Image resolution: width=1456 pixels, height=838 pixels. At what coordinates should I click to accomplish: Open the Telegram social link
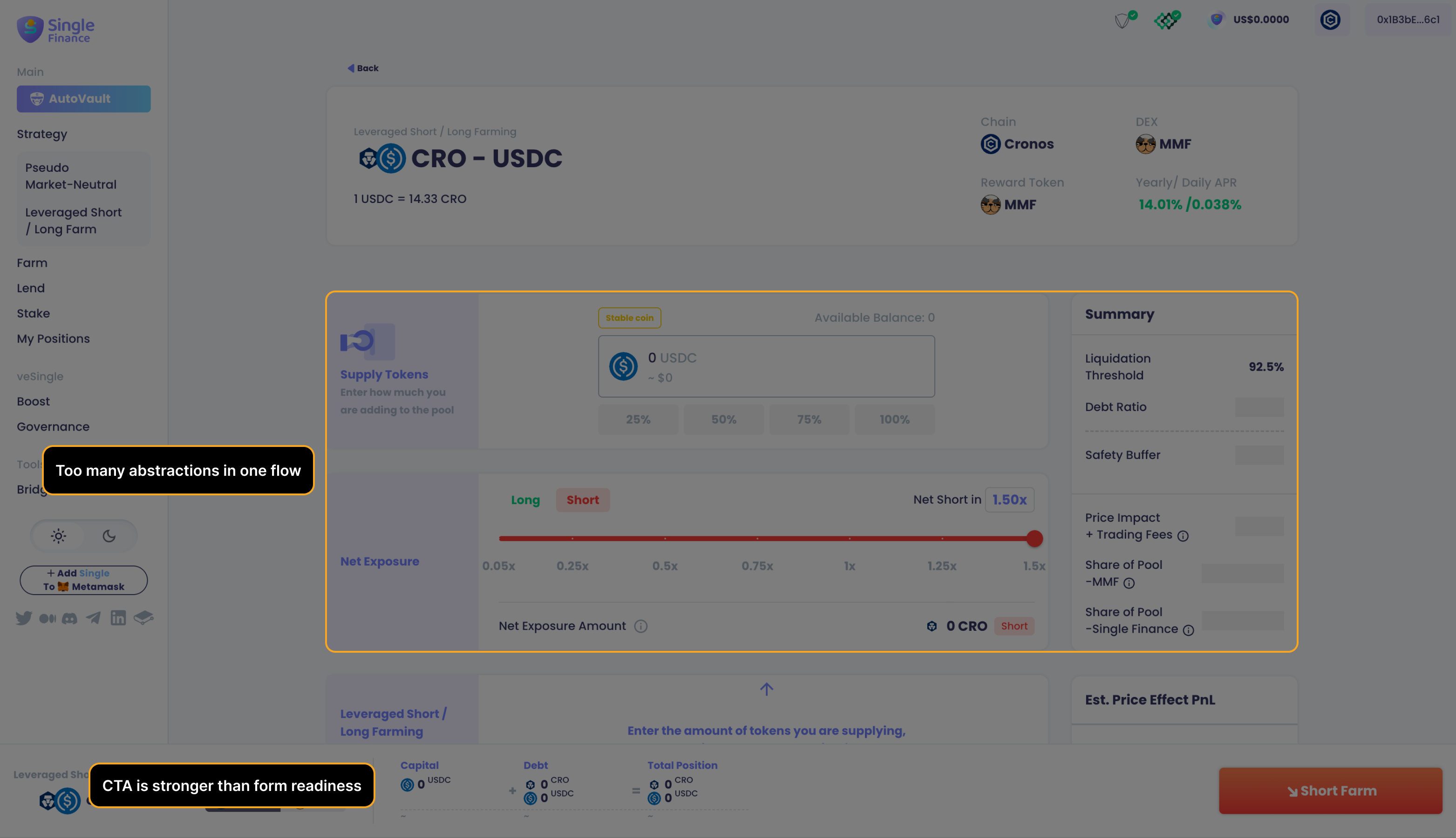(x=93, y=618)
